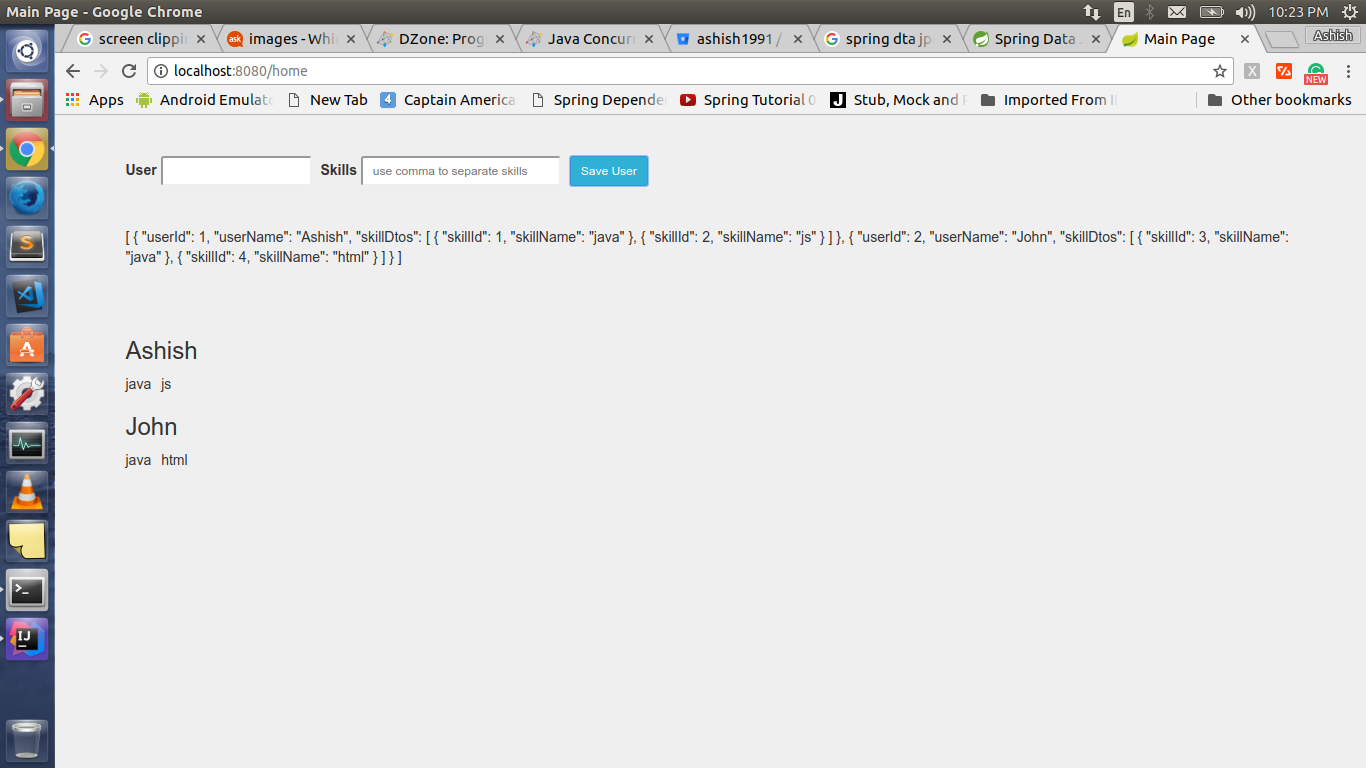Click the User name input field

tap(236, 171)
